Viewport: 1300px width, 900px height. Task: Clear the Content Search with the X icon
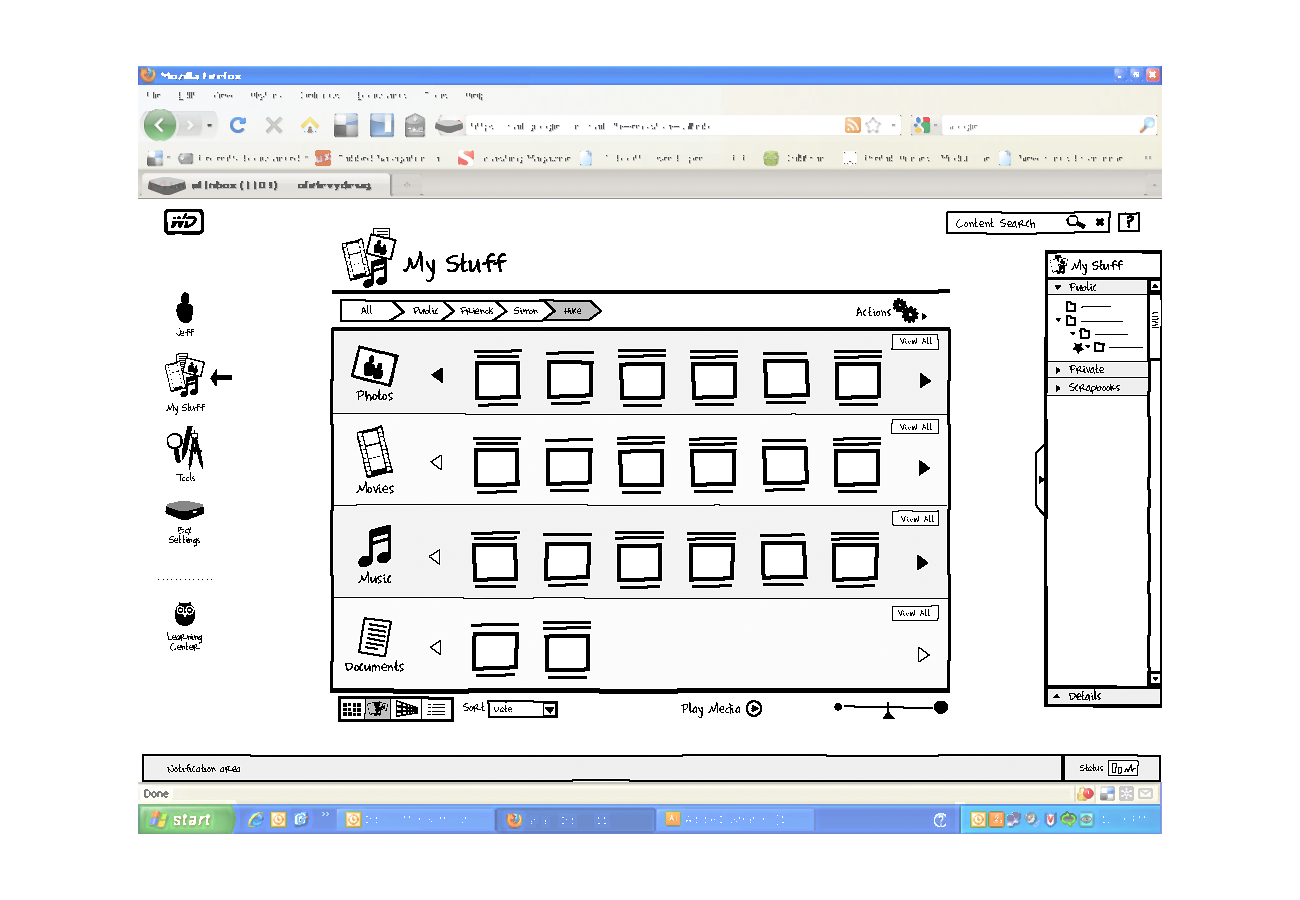[x=1100, y=222]
